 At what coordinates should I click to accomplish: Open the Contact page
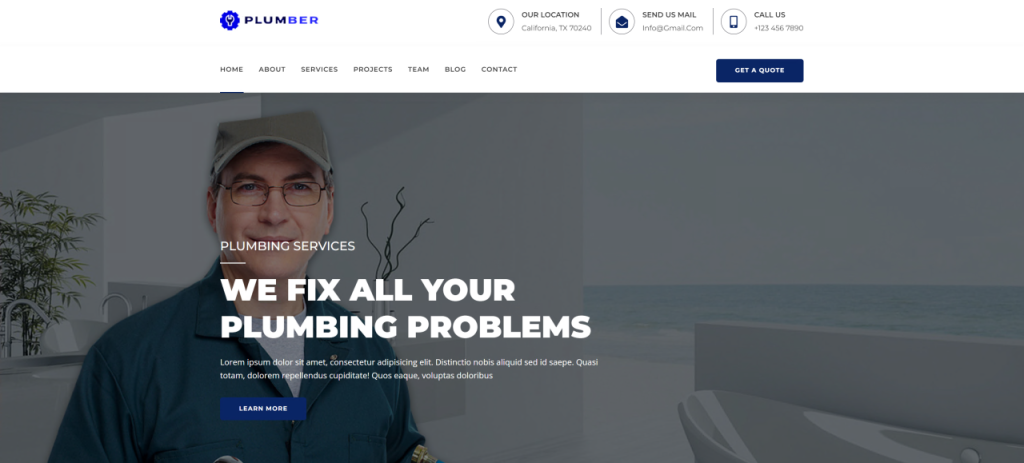click(499, 69)
